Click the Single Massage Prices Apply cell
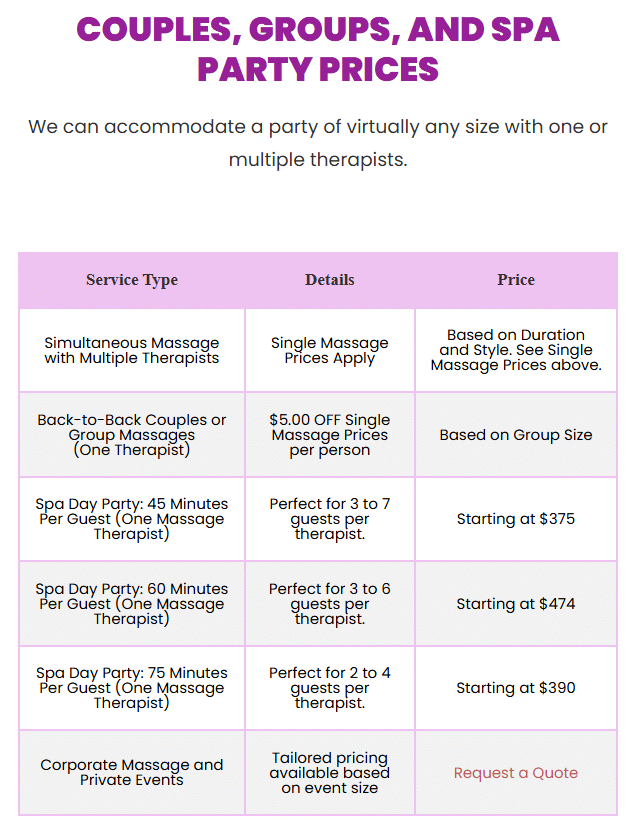This screenshot has width=635, height=827. point(330,350)
